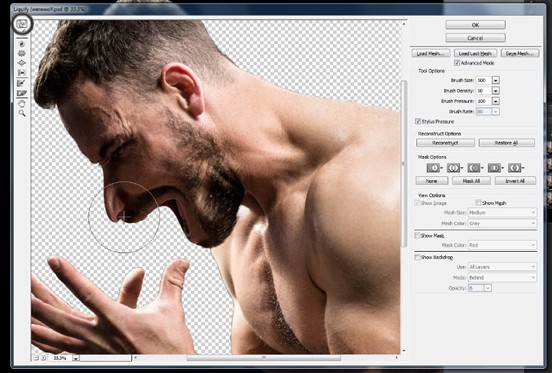Enable the Show Mask checkbox
The width and height of the screenshot is (552, 373).
(x=418, y=235)
